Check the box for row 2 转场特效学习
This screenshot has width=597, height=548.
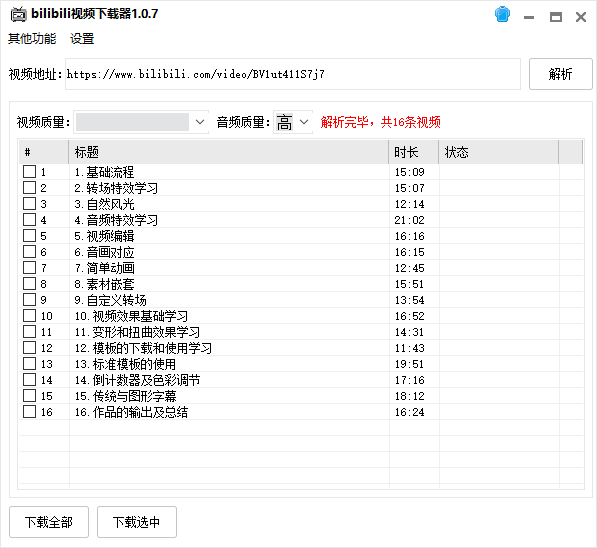[x=29, y=188]
